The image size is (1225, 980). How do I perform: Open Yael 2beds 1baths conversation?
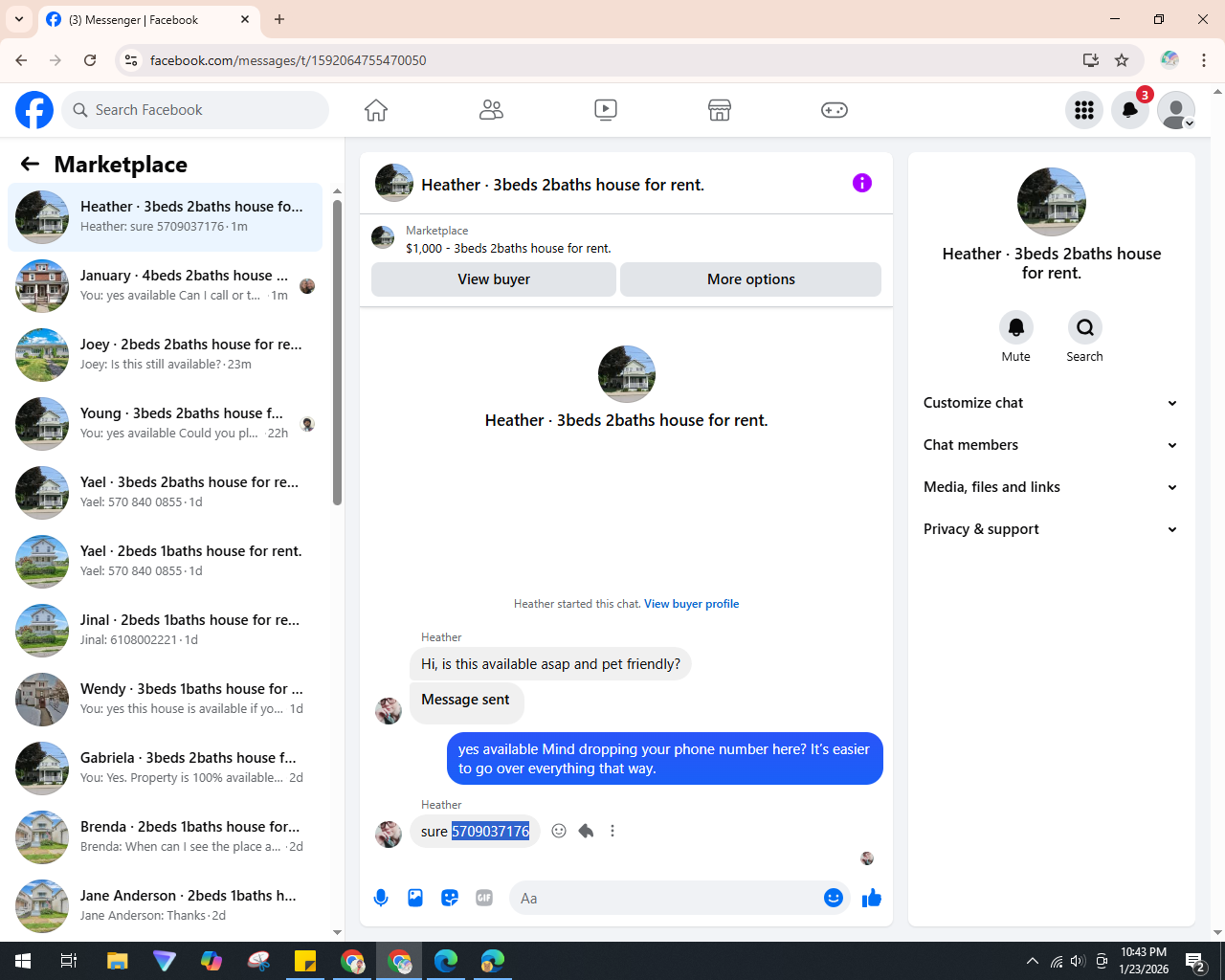pyautogui.click(x=166, y=562)
